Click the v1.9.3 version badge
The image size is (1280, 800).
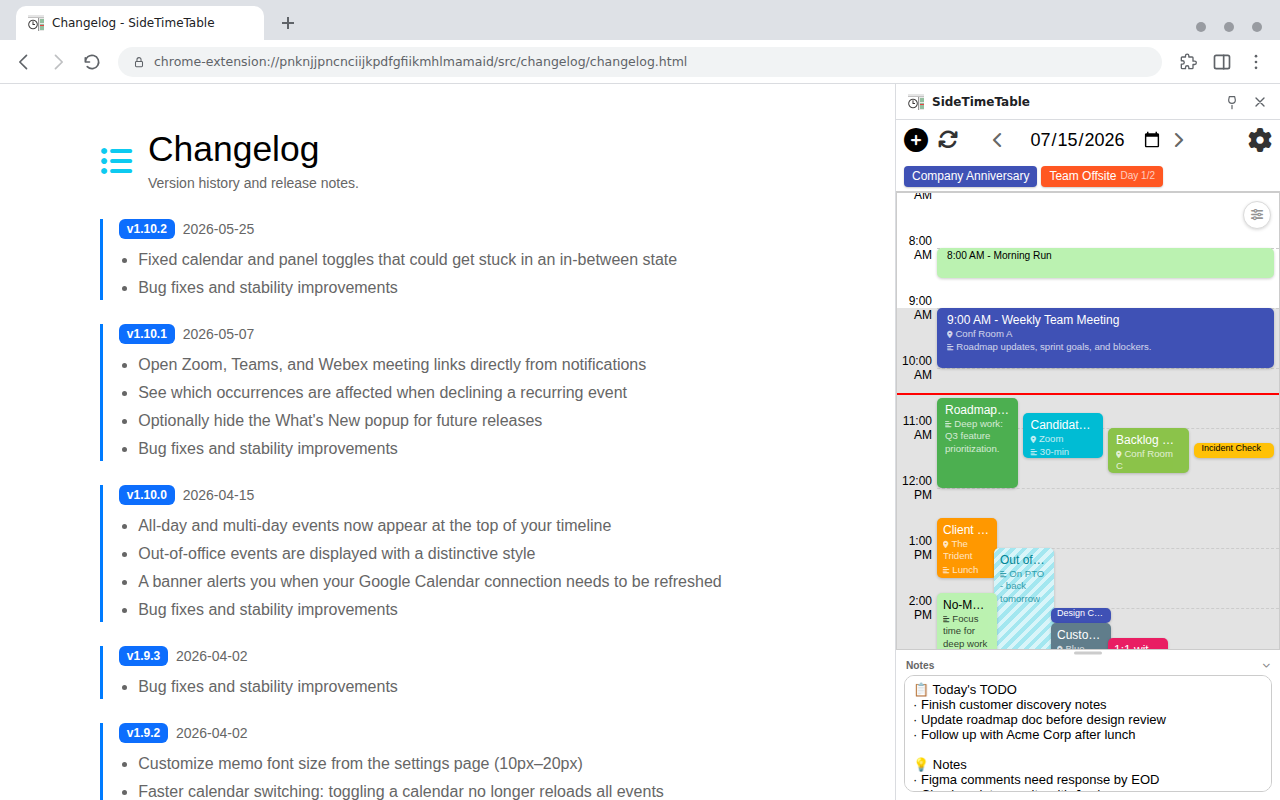pyautogui.click(x=143, y=656)
